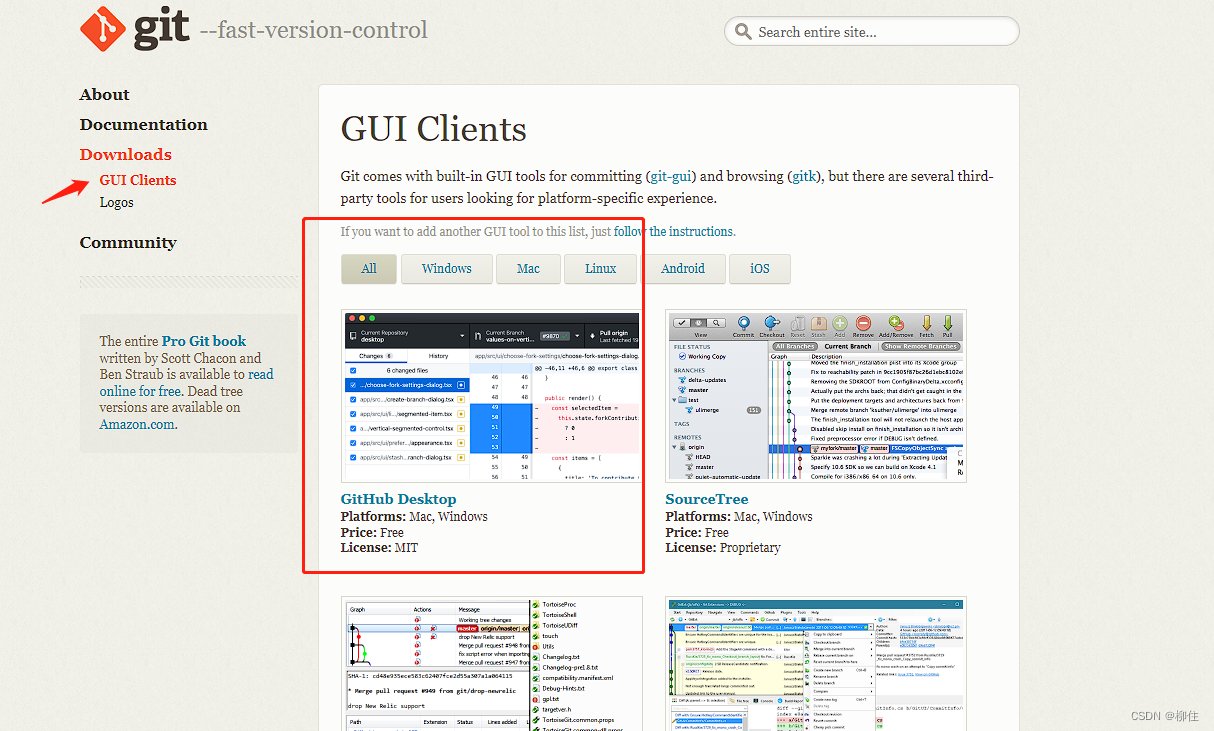Image resolution: width=1214 pixels, height=731 pixels.
Task: Open the SourceTree screenshot thumbnail
Action: [x=816, y=396]
